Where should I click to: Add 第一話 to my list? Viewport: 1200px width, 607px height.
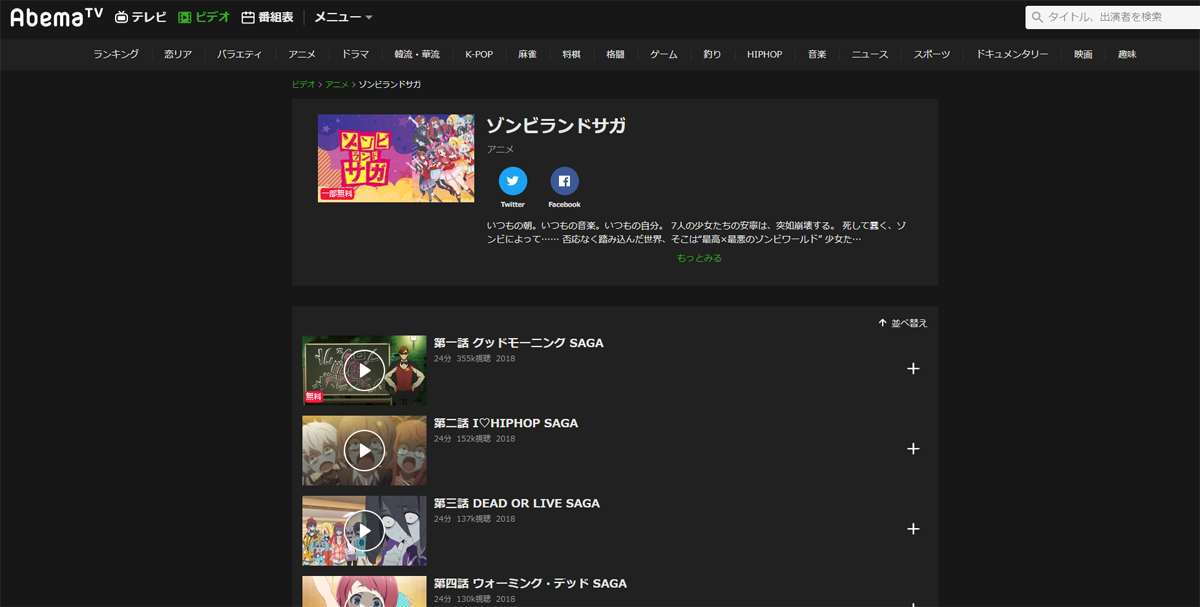click(913, 369)
